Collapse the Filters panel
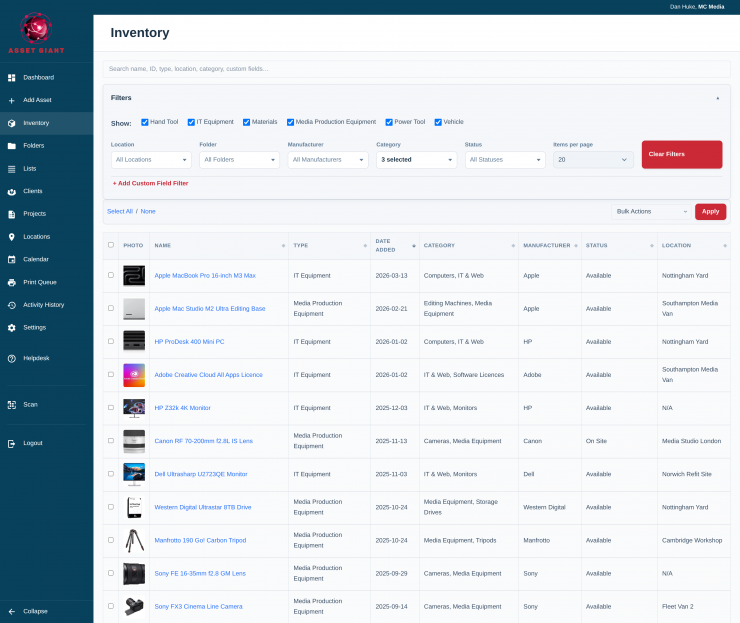This screenshot has width=740, height=623. pyautogui.click(x=717, y=98)
